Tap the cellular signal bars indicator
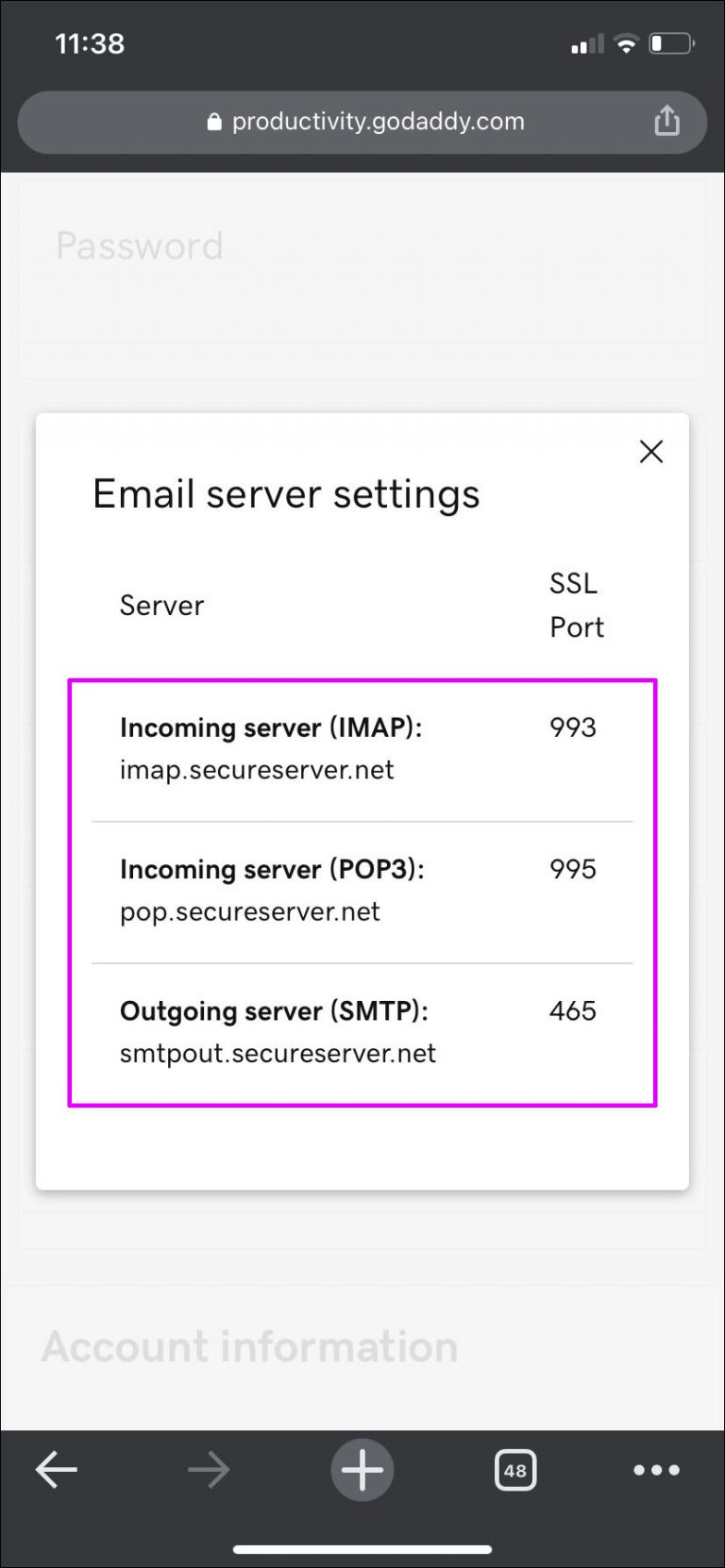 click(x=585, y=42)
